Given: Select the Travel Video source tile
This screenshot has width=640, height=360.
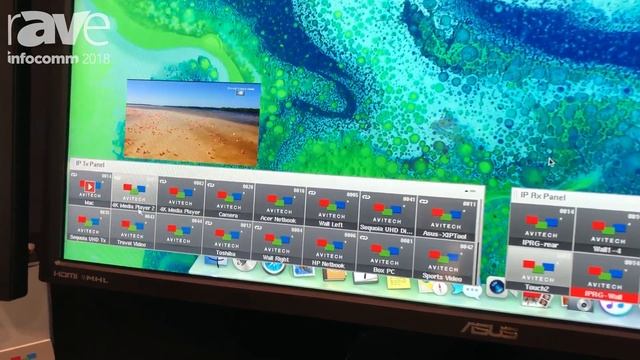Looking at the screenshot, I should point(132,230).
